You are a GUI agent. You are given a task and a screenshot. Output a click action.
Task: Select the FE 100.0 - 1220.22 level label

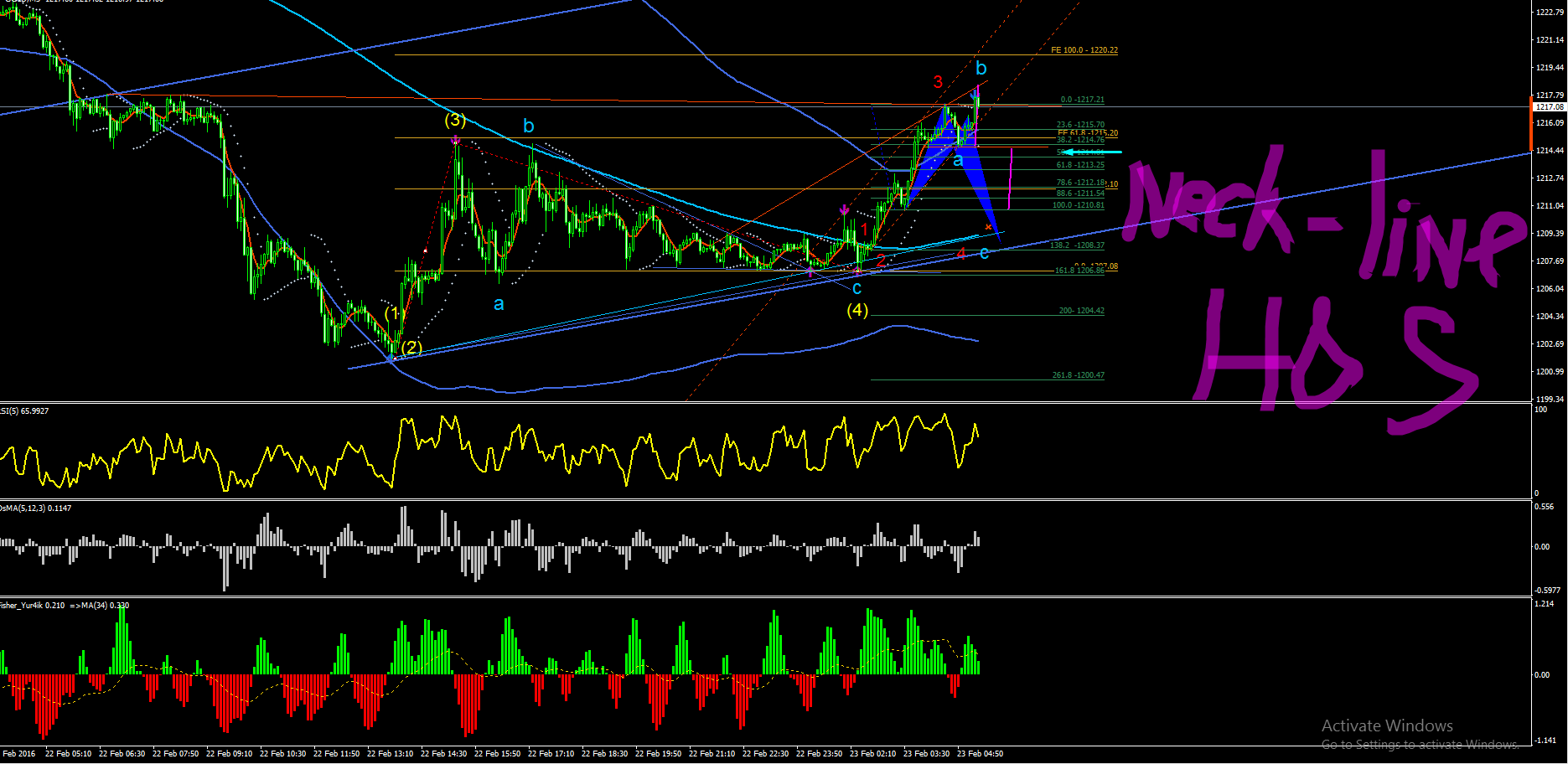click(x=1084, y=50)
